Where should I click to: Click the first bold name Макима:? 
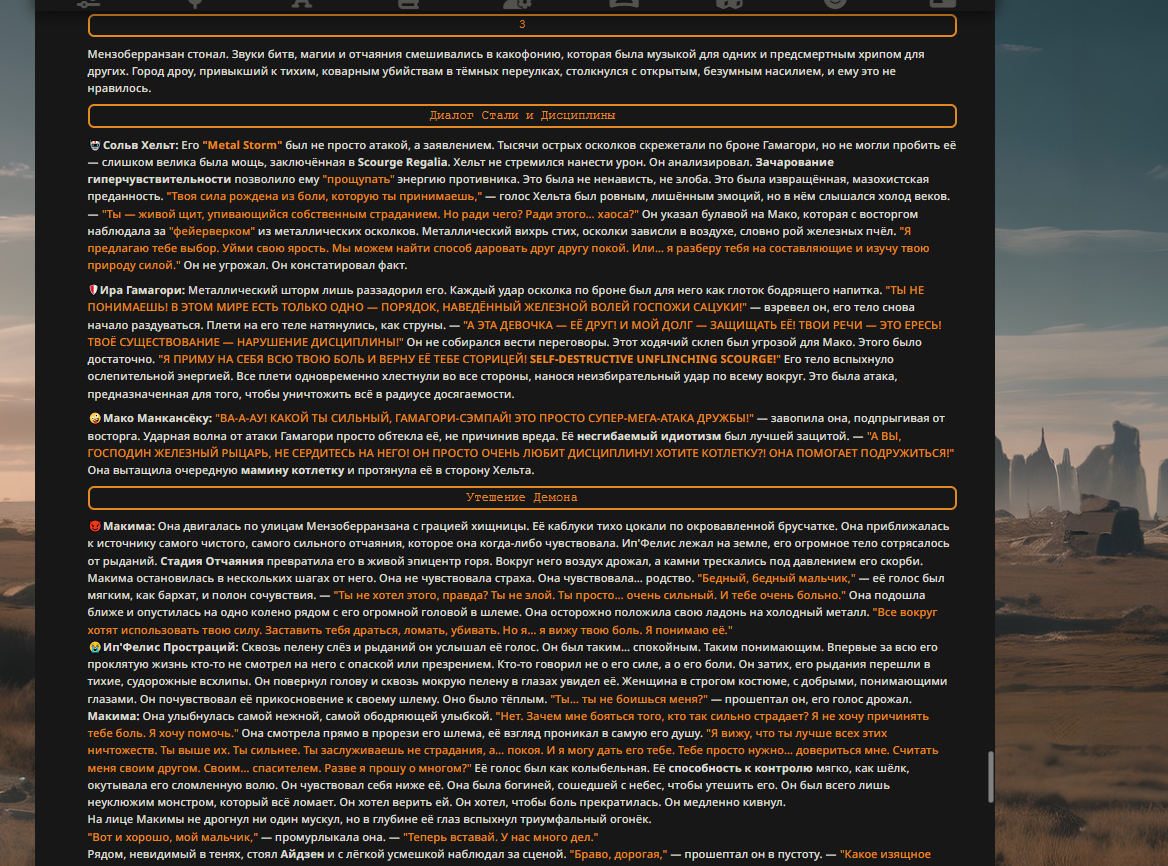tap(129, 526)
